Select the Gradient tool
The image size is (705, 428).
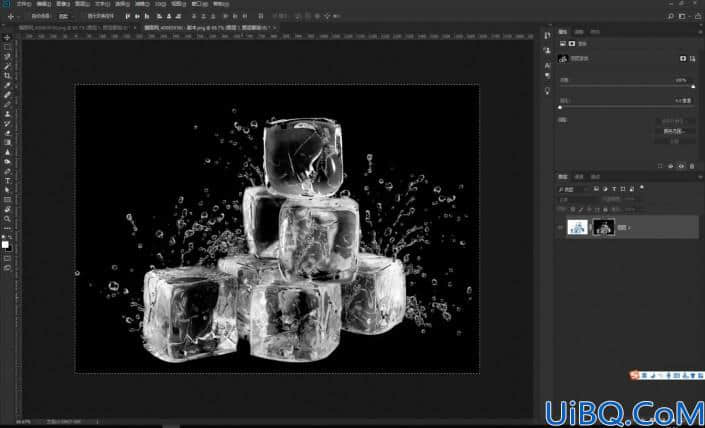coord(7,143)
